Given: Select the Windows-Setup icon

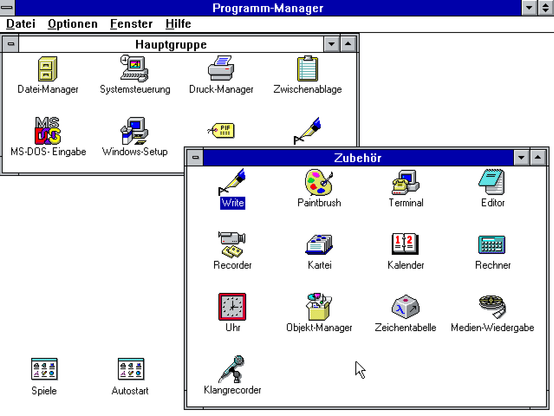Looking at the screenshot, I should (134, 131).
